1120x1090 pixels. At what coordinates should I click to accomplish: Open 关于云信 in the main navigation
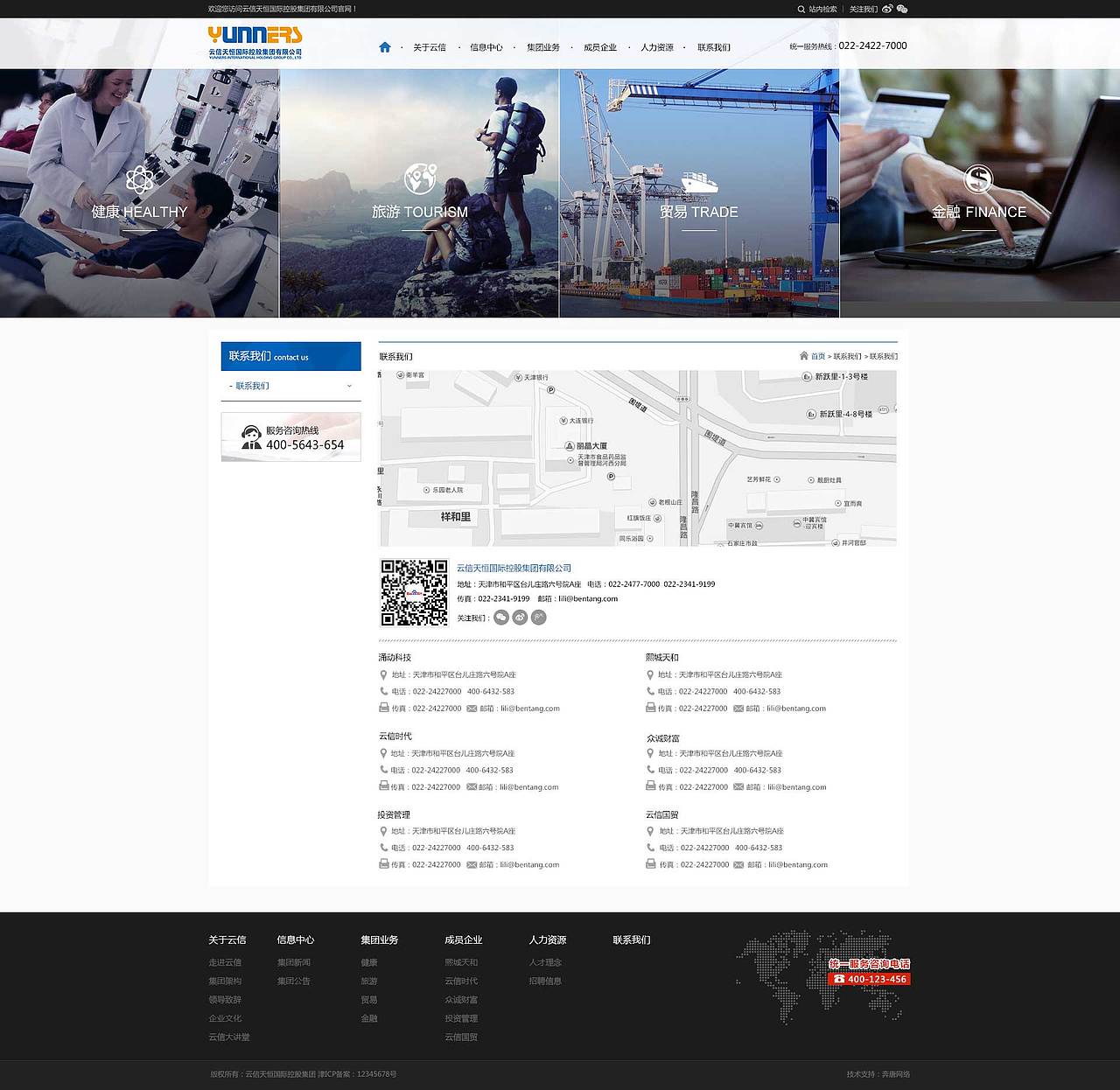point(430,47)
